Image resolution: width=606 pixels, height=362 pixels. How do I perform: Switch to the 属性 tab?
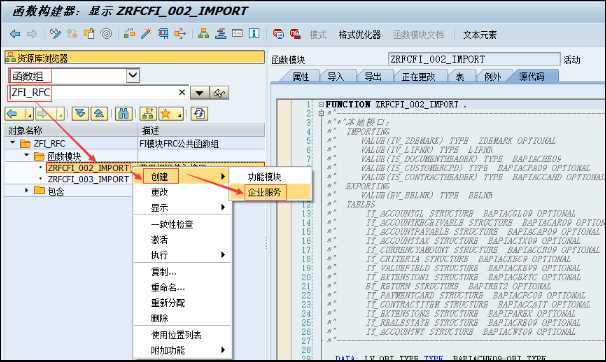300,76
